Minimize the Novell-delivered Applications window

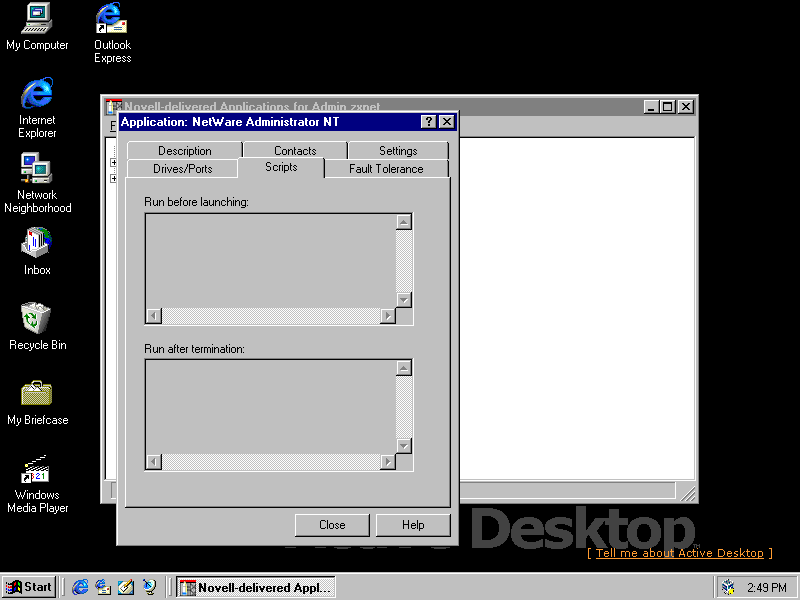pyautogui.click(x=651, y=107)
